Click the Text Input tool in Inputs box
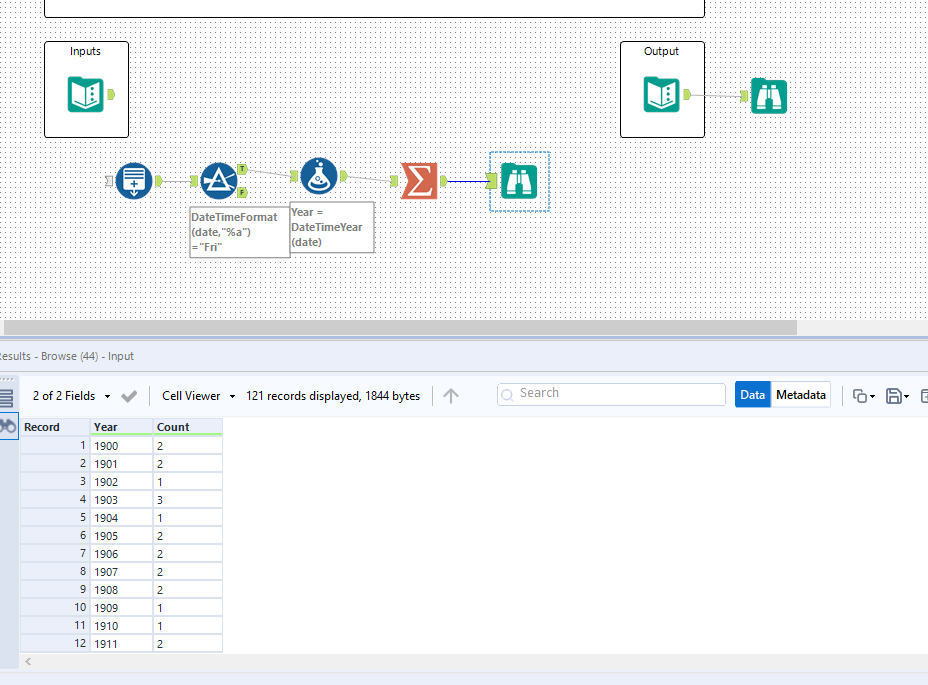 tap(85, 95)
